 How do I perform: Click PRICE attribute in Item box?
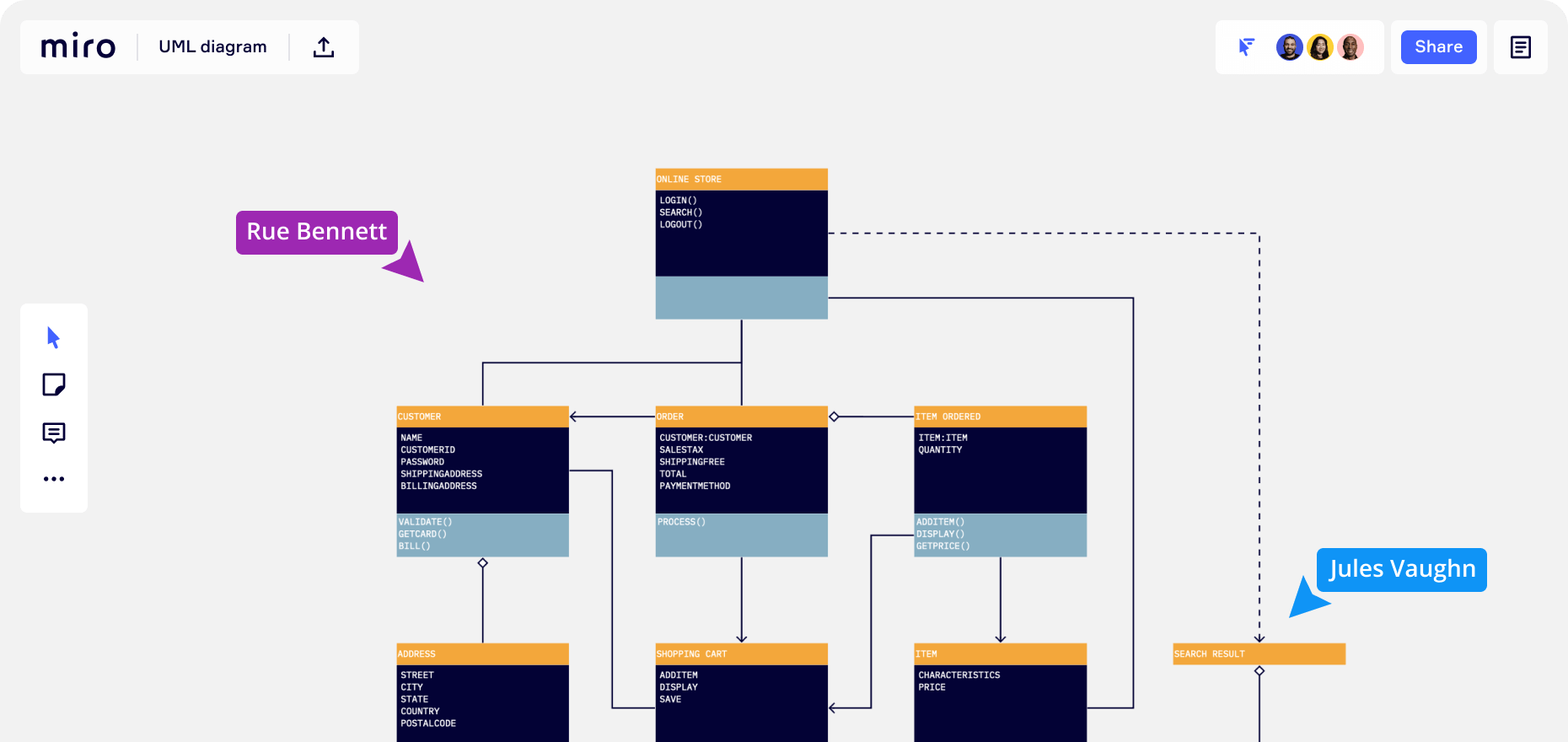click(932, 687)
